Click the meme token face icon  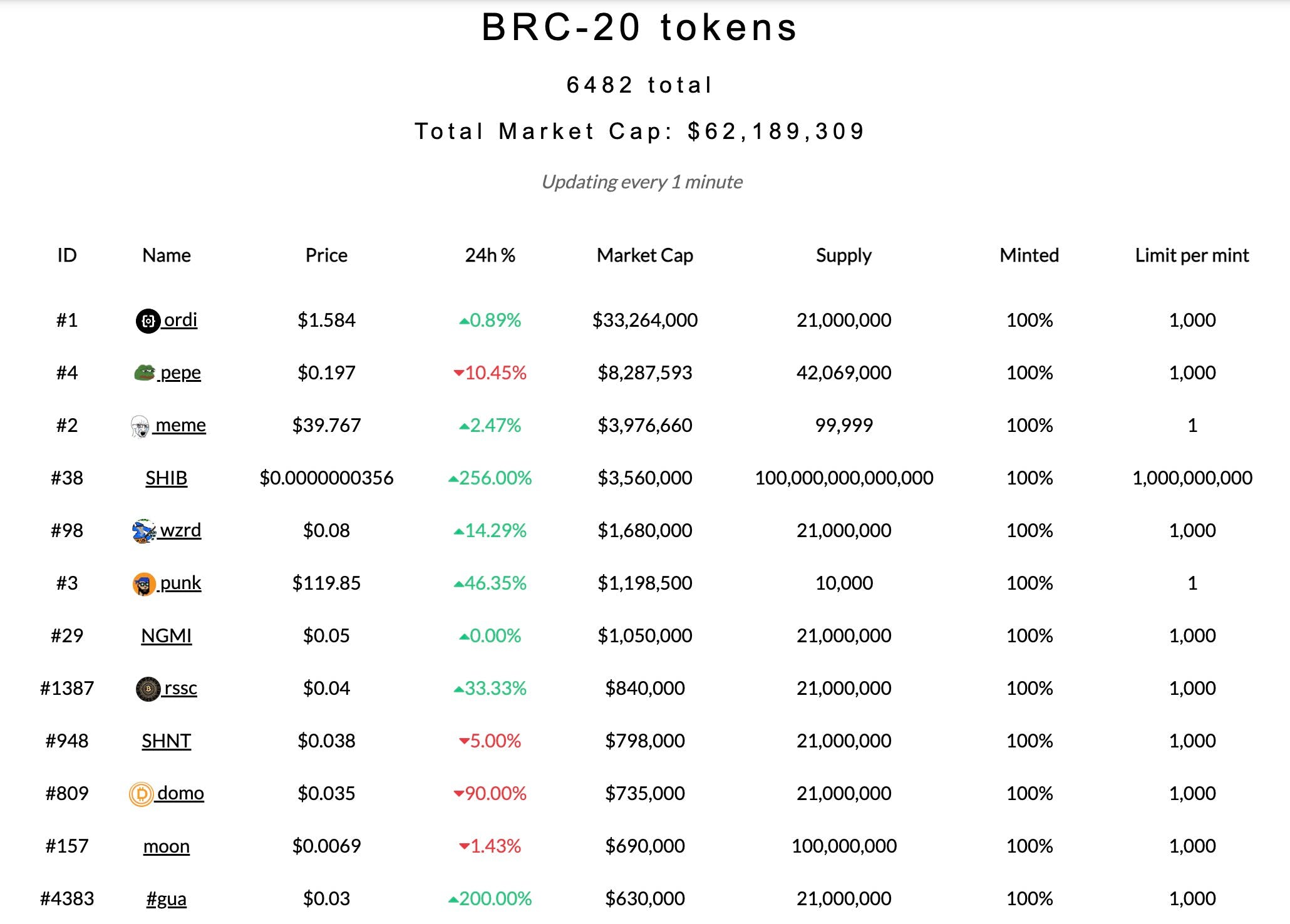[140, 426]
